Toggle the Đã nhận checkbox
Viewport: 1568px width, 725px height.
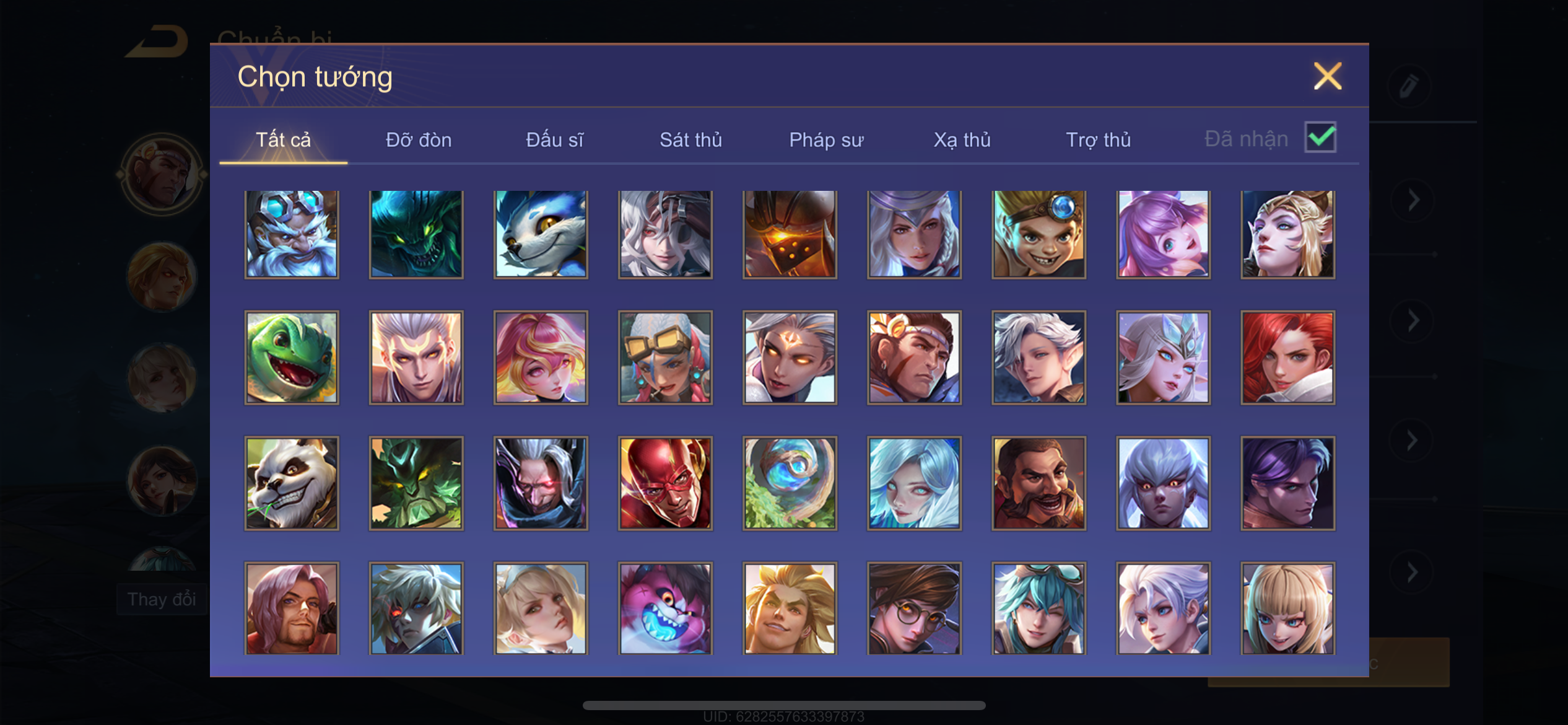(x=1320, y=137)
